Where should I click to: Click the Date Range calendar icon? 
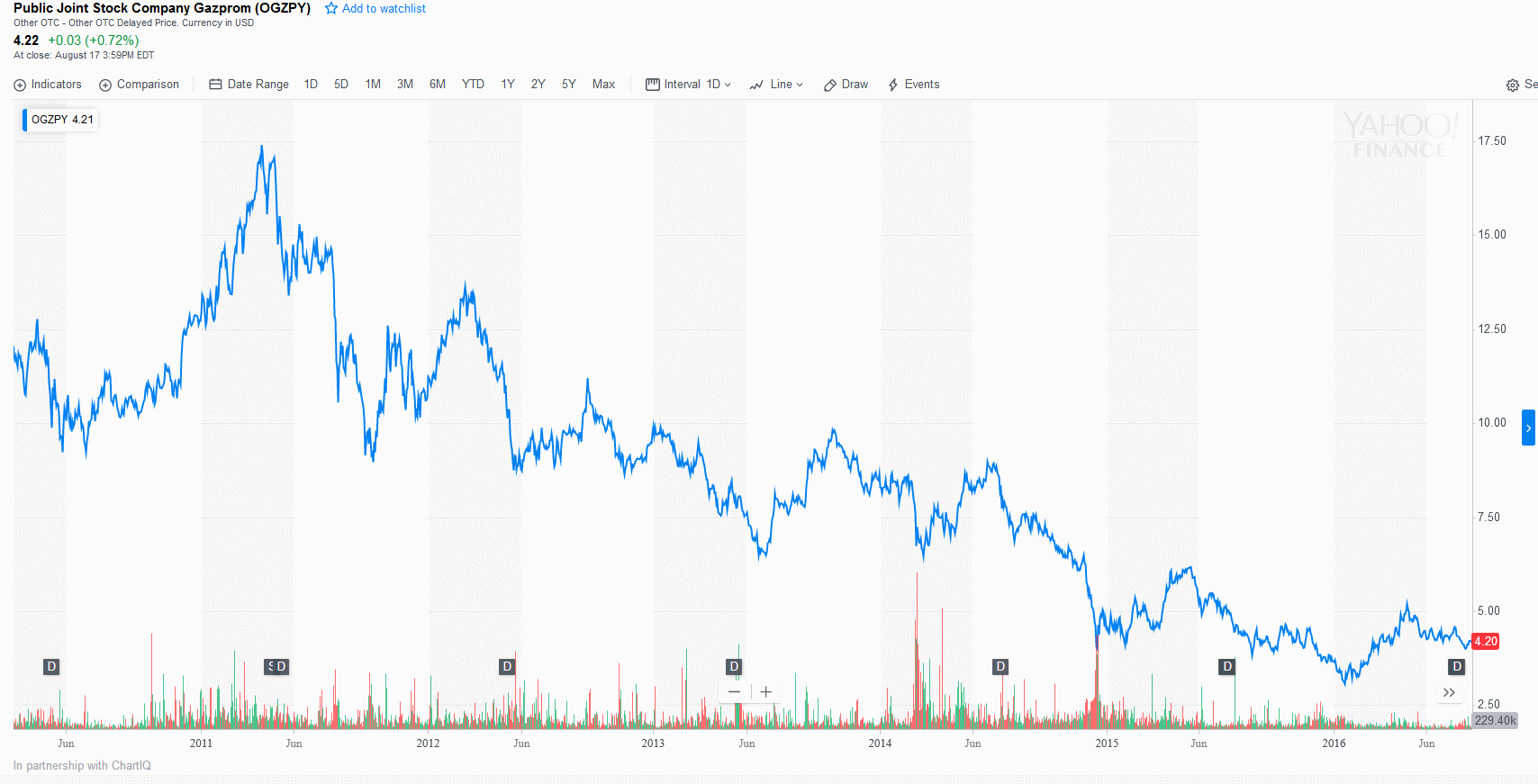tap(215, 85)
